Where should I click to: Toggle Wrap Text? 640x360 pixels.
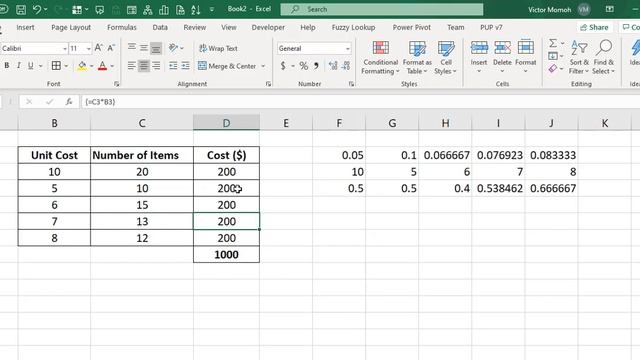point(218,48)
